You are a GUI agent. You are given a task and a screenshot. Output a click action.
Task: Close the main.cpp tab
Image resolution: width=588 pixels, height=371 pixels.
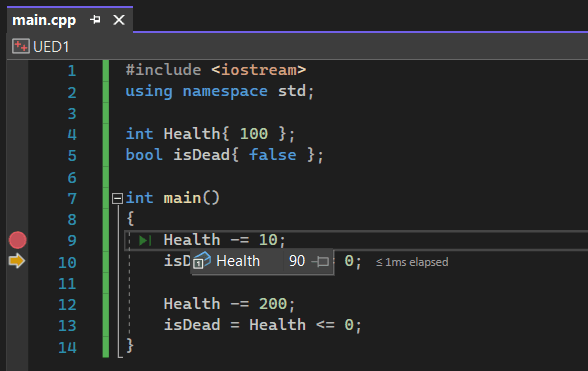119,20
